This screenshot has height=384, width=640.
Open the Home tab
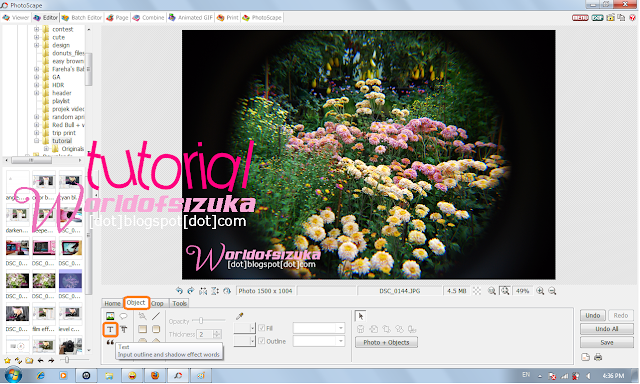(x=112, y=303)
